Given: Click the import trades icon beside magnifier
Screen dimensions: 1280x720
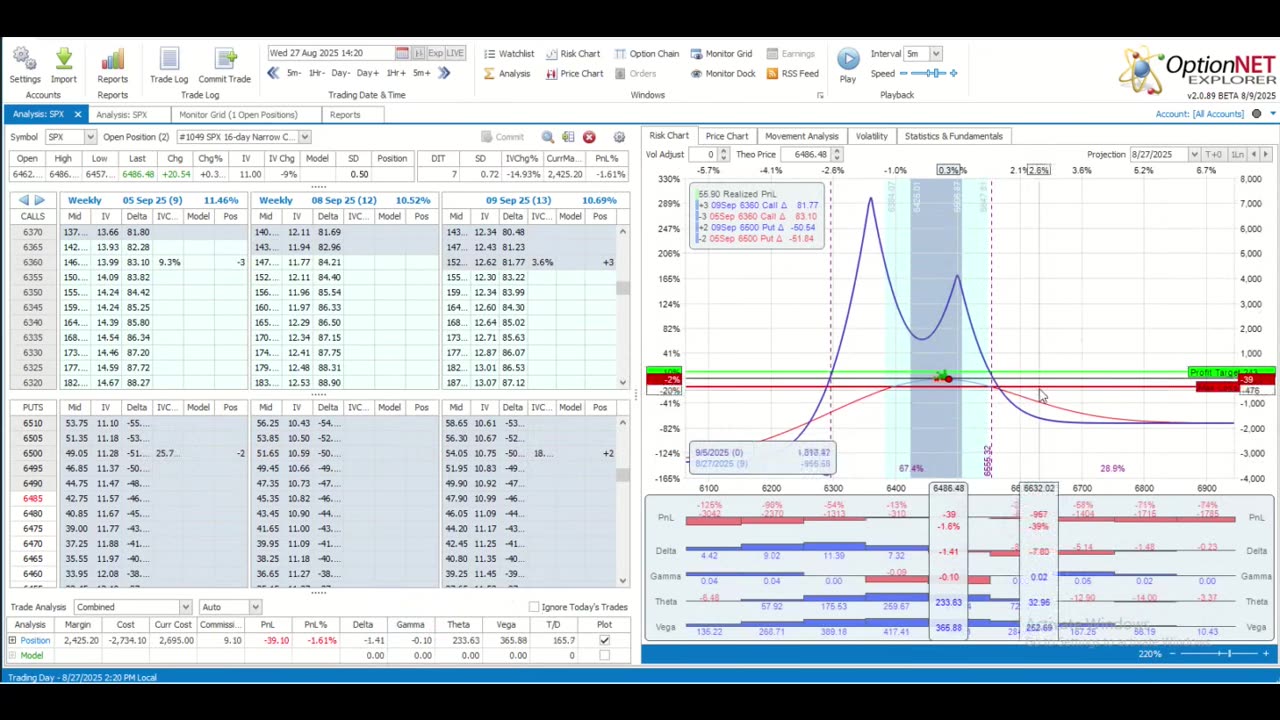Looking at the screenshot, I should click(x=568, y=137).
